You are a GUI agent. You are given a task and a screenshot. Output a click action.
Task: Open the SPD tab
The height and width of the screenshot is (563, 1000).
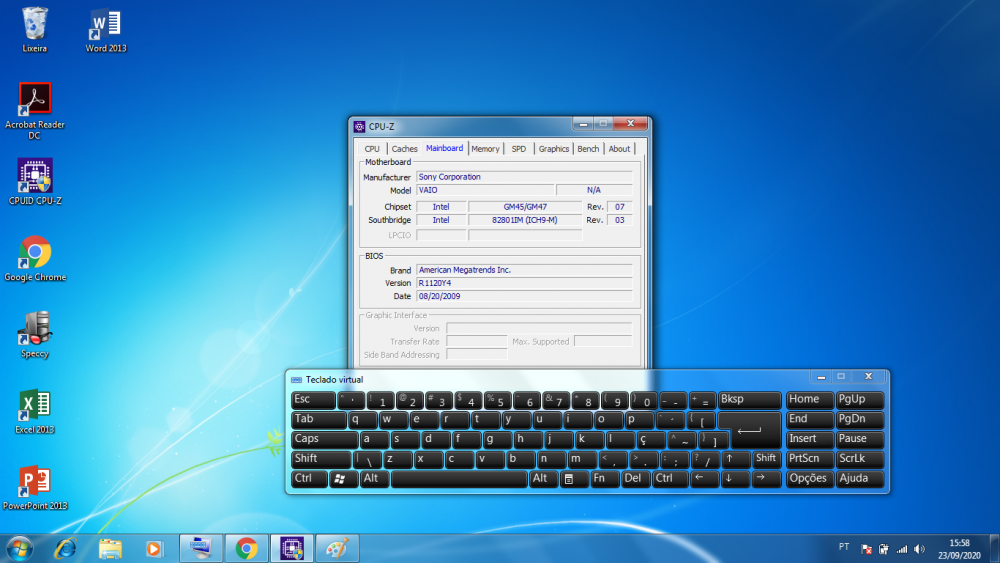[x=518, y=149]
